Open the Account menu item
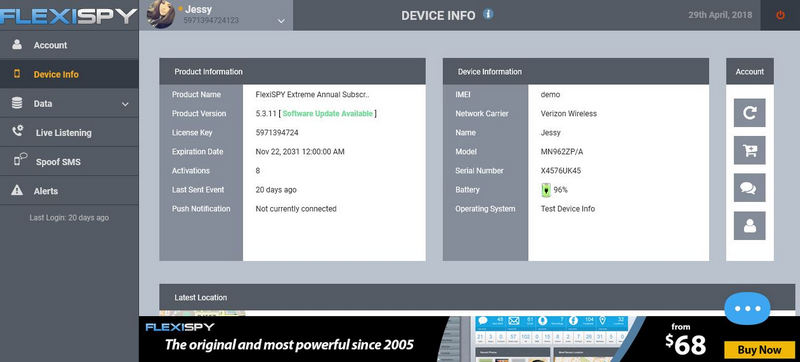Image resolution: width=800 pixels, height=362 pixels. 69,45
